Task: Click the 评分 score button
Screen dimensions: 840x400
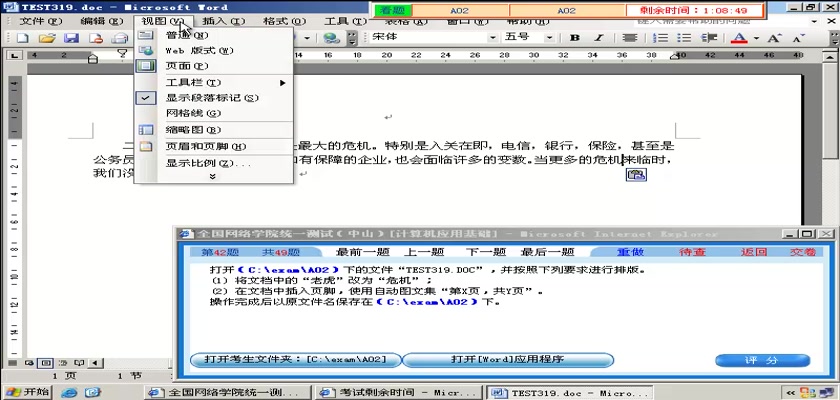Action: pyautogui.click(x=762, y=360)
